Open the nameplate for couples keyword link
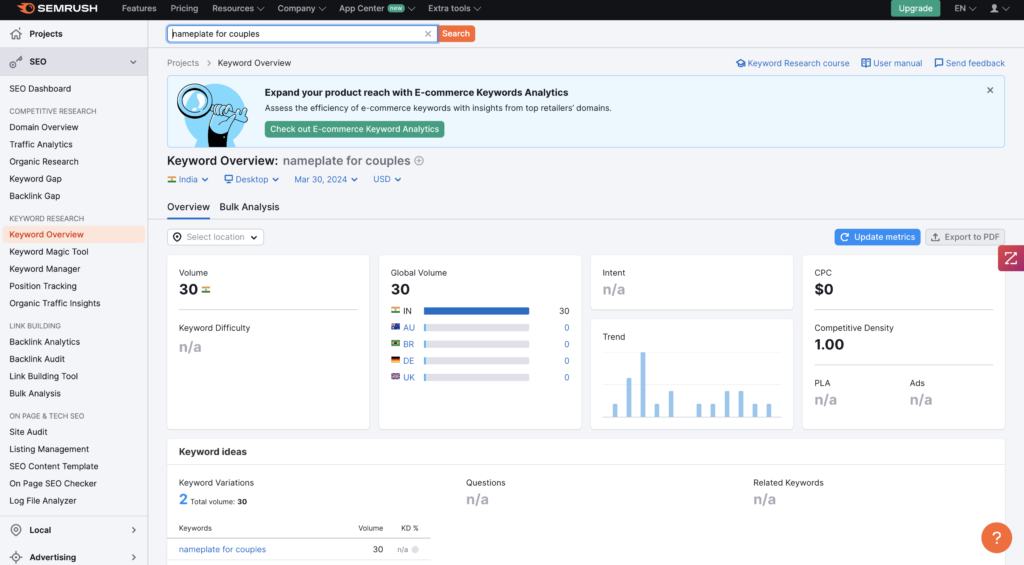Screen dimensions: 1024x565 (222, 549)
